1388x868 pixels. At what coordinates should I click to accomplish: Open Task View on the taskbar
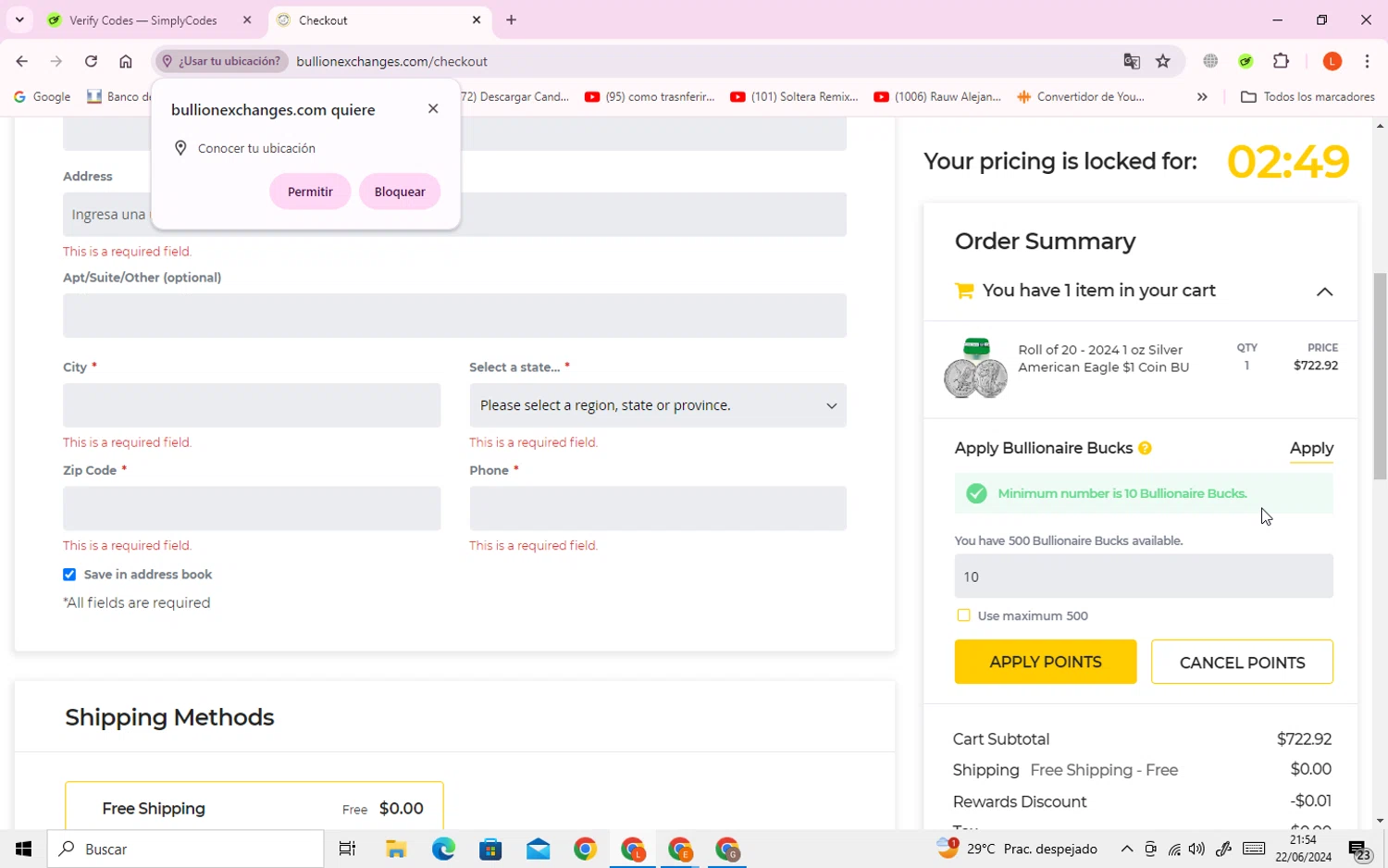click(x=347, y=849)
